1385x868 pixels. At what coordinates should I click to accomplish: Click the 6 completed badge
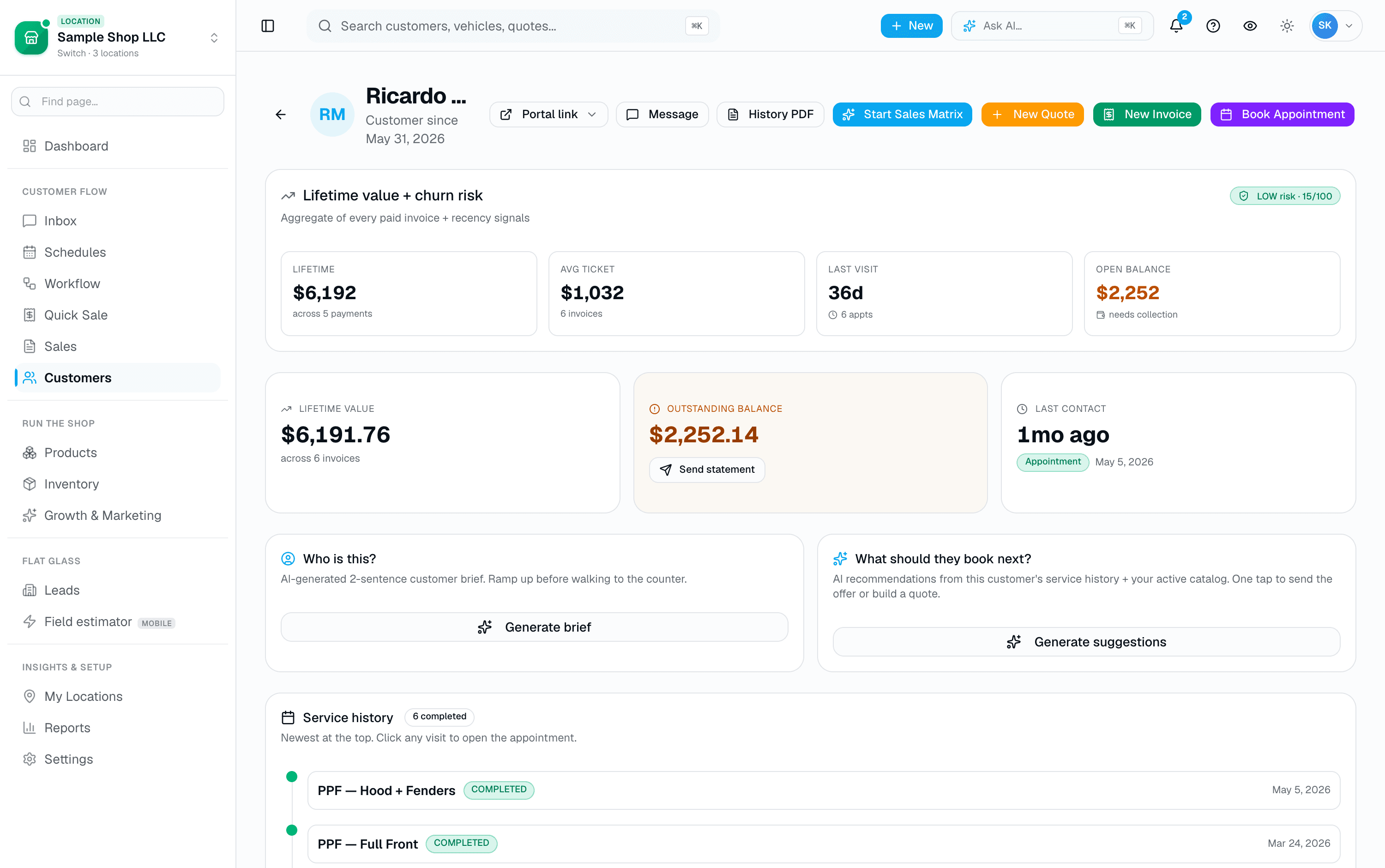440,717
